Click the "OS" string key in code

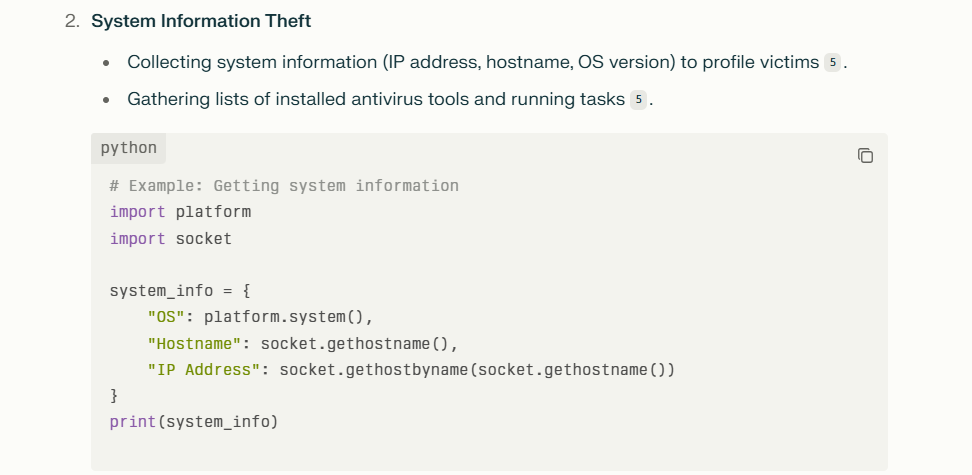(x=166, y=317)
